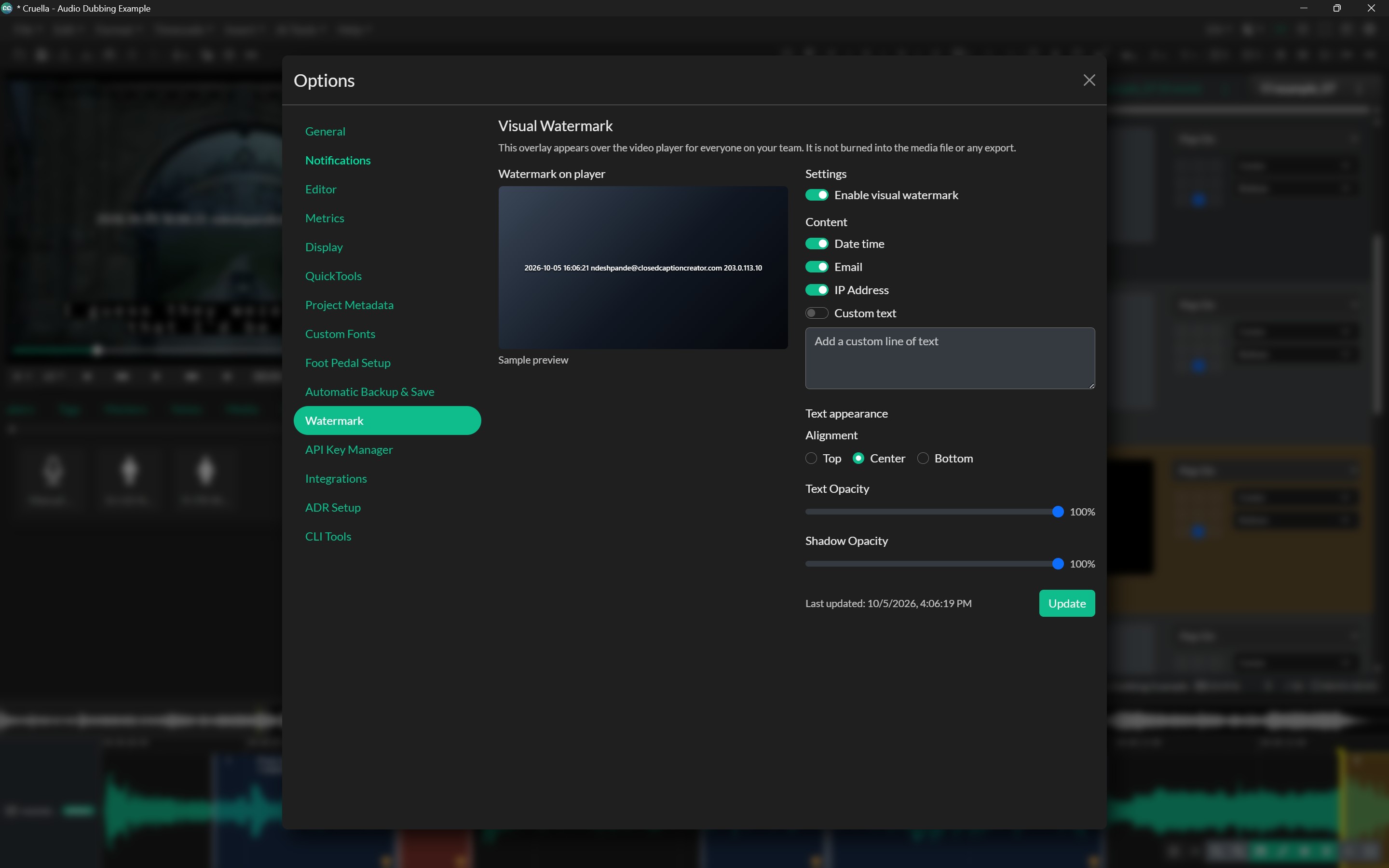Viewport: 1389px width, 868px height.
Task: Open the ADR Setup section
Action: (x=332, y=507)
